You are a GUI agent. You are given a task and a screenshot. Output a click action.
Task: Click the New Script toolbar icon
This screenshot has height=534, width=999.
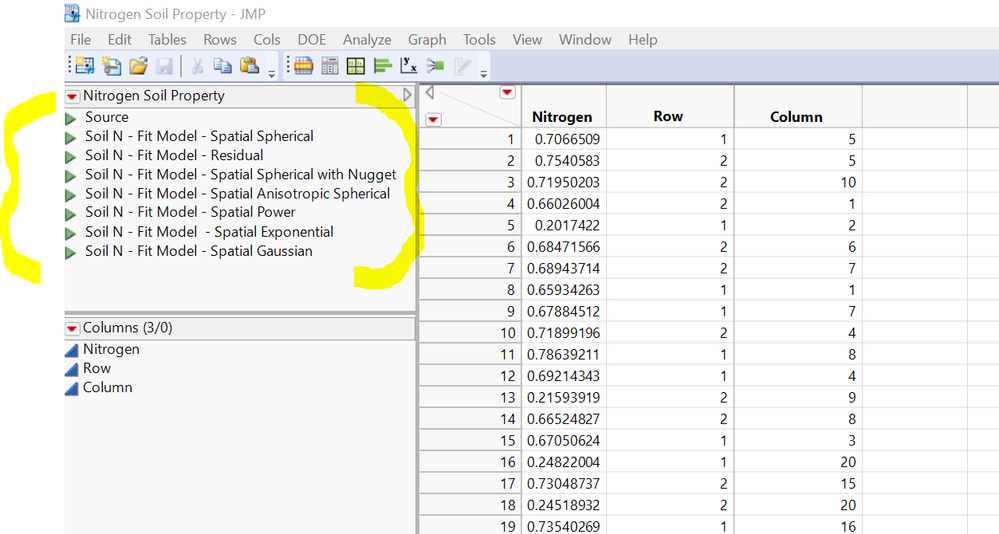[x=111, y=66]
